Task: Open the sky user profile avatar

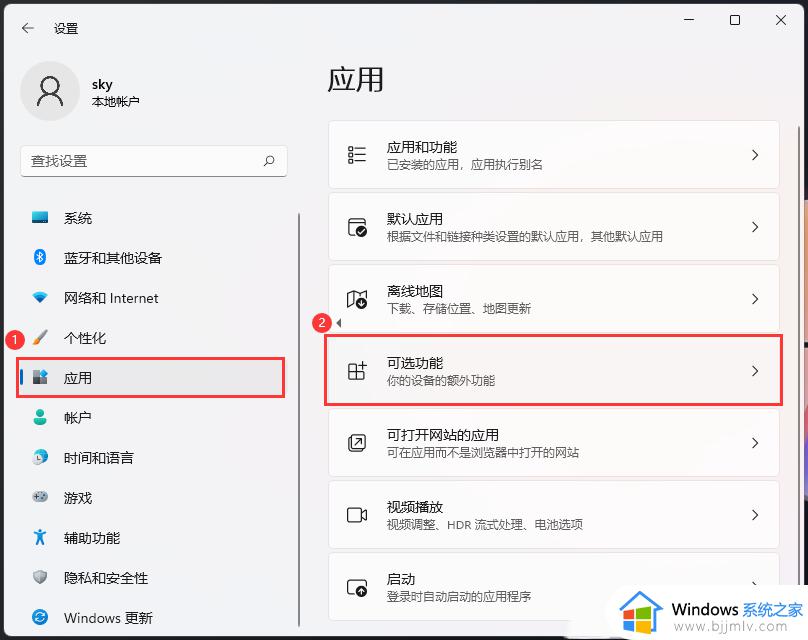Action: (50, 91)
